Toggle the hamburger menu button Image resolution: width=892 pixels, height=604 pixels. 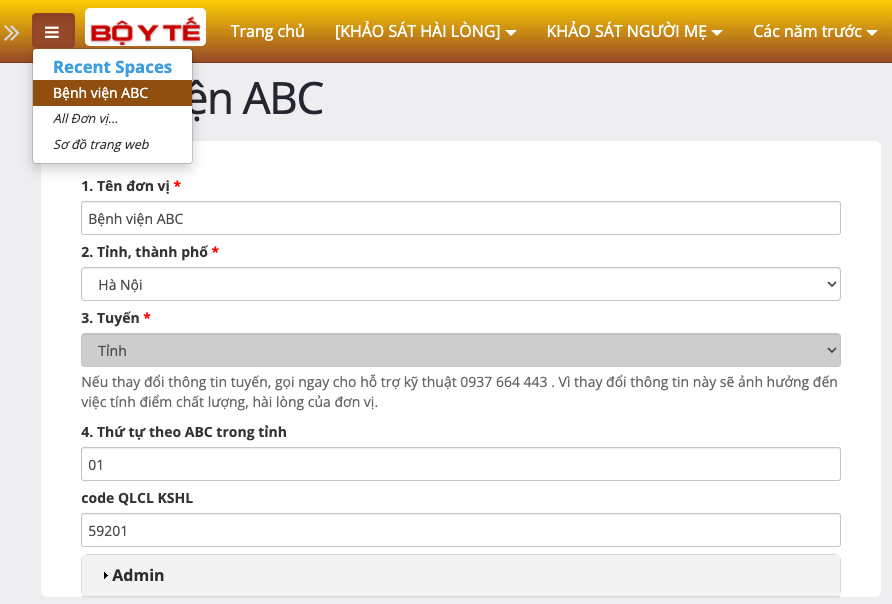pyautogui.click(x=53, y=32)
